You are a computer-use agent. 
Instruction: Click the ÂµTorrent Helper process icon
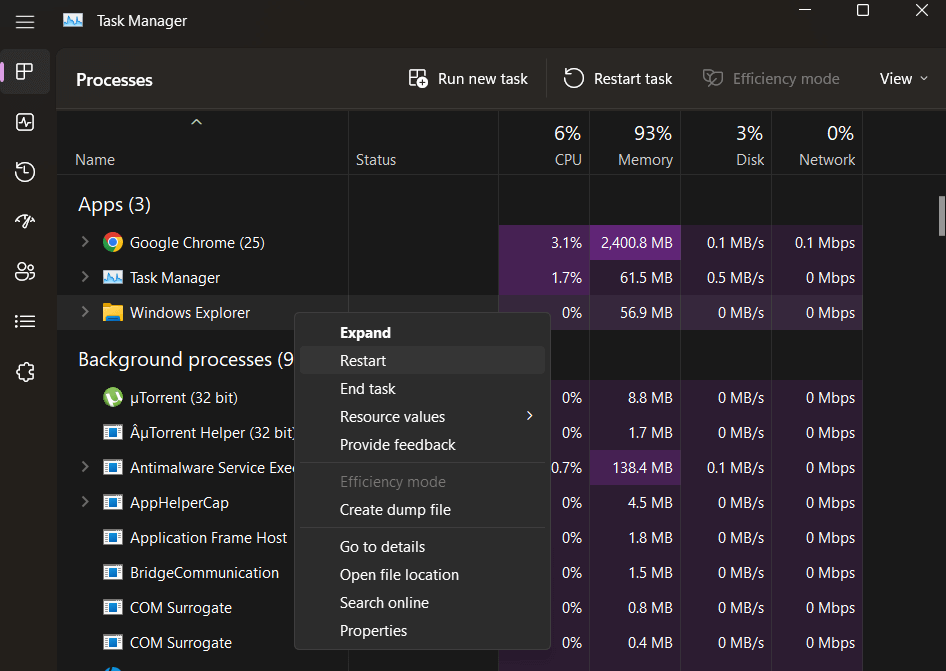pyautogui.click(x=112, y=433)
